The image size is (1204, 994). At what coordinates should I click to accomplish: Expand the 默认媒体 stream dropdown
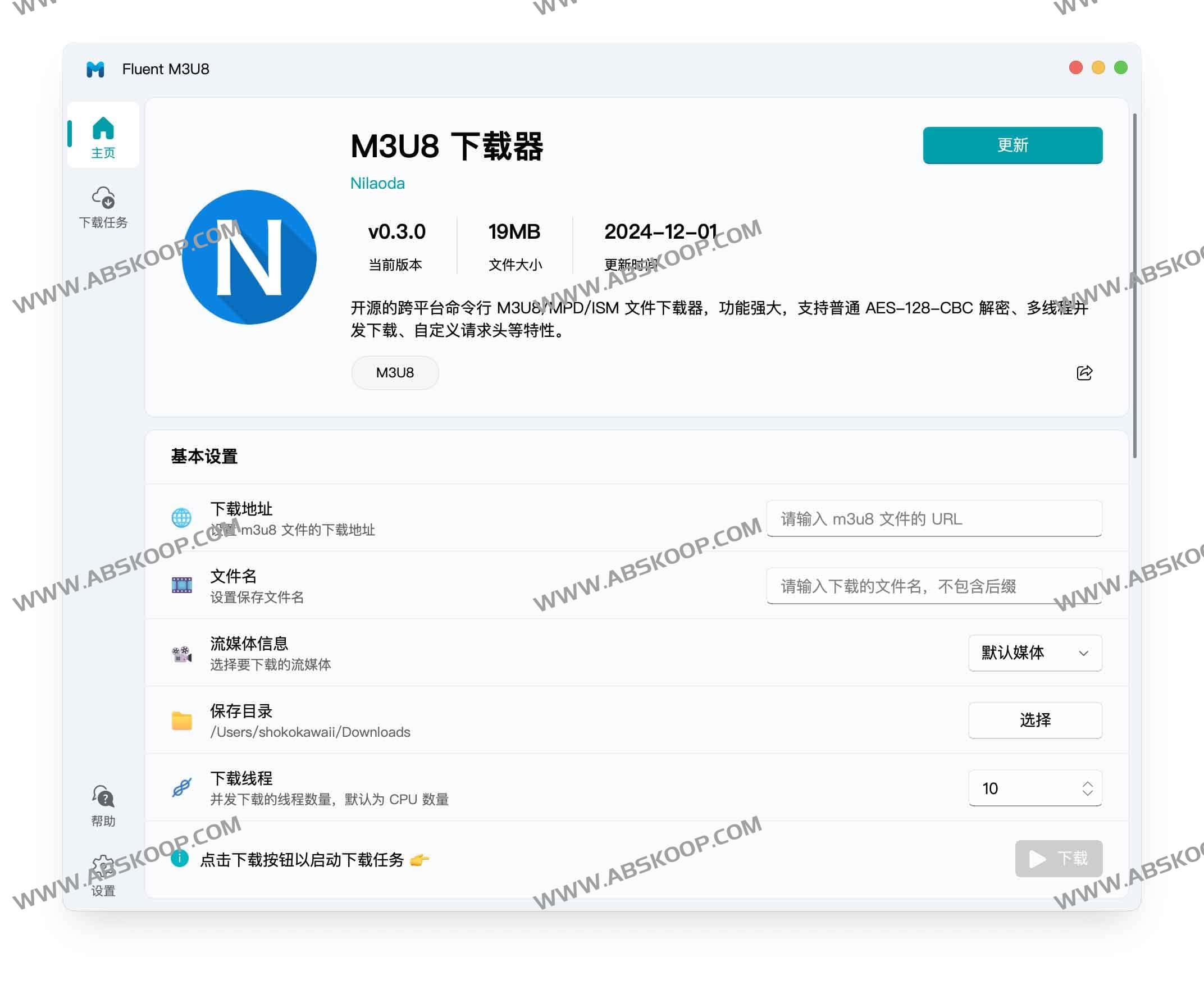[x=1034, y=653]
